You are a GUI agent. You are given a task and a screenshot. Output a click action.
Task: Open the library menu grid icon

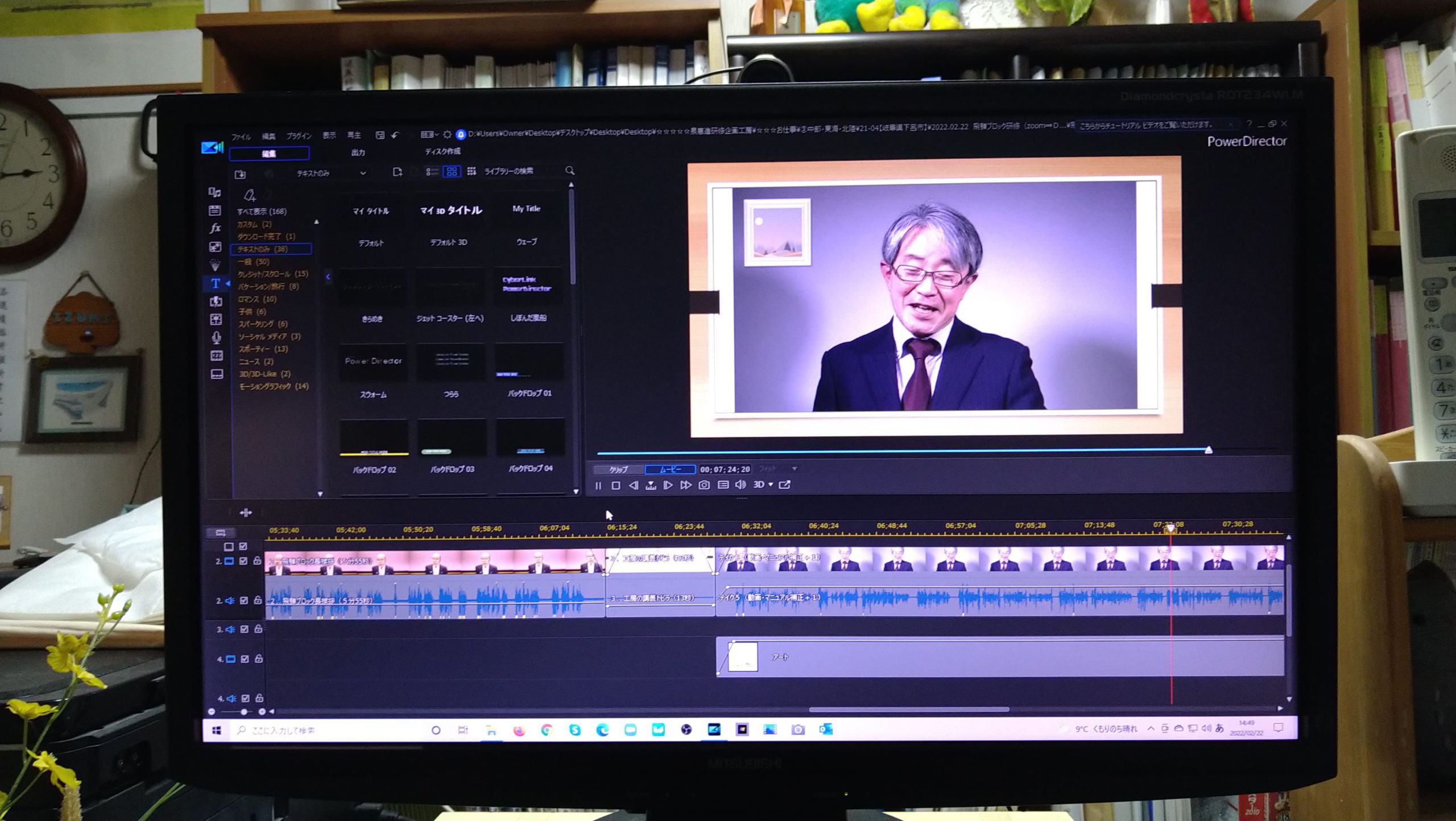point(471,171)
